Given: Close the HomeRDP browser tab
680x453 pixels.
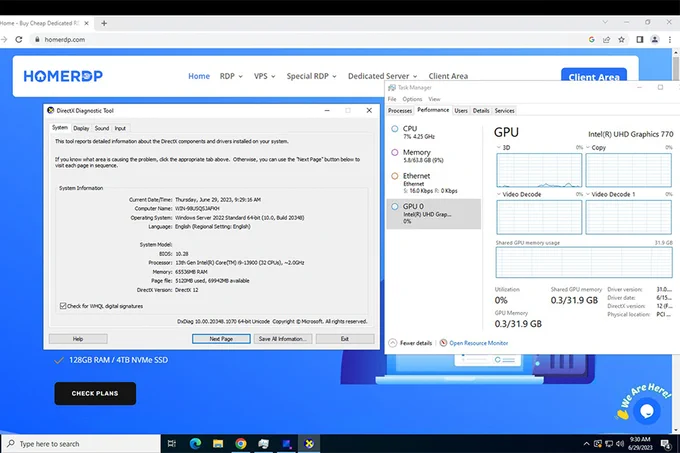Looking at the screenshot, I should (86, 23).
